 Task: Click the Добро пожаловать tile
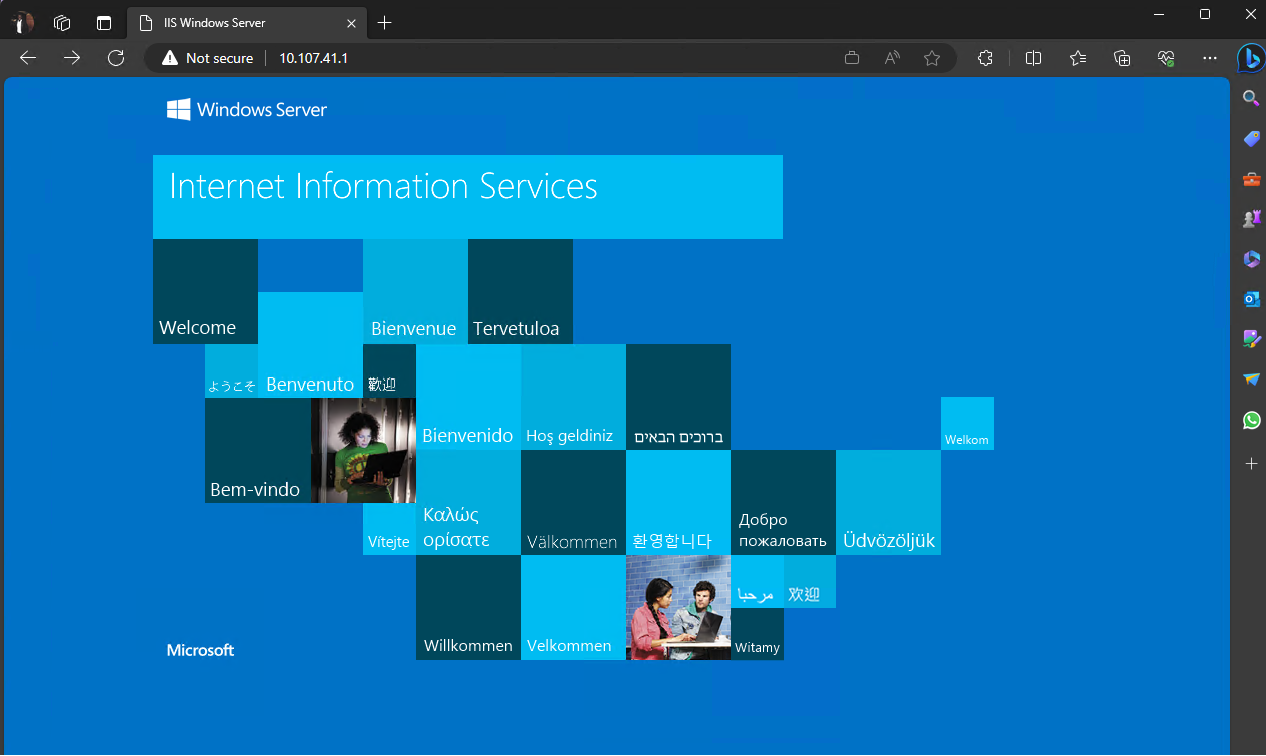click(783, 502)
